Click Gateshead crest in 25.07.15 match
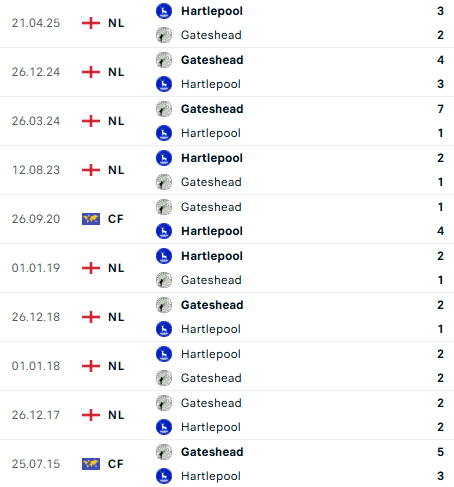 [x=164, y=452]
